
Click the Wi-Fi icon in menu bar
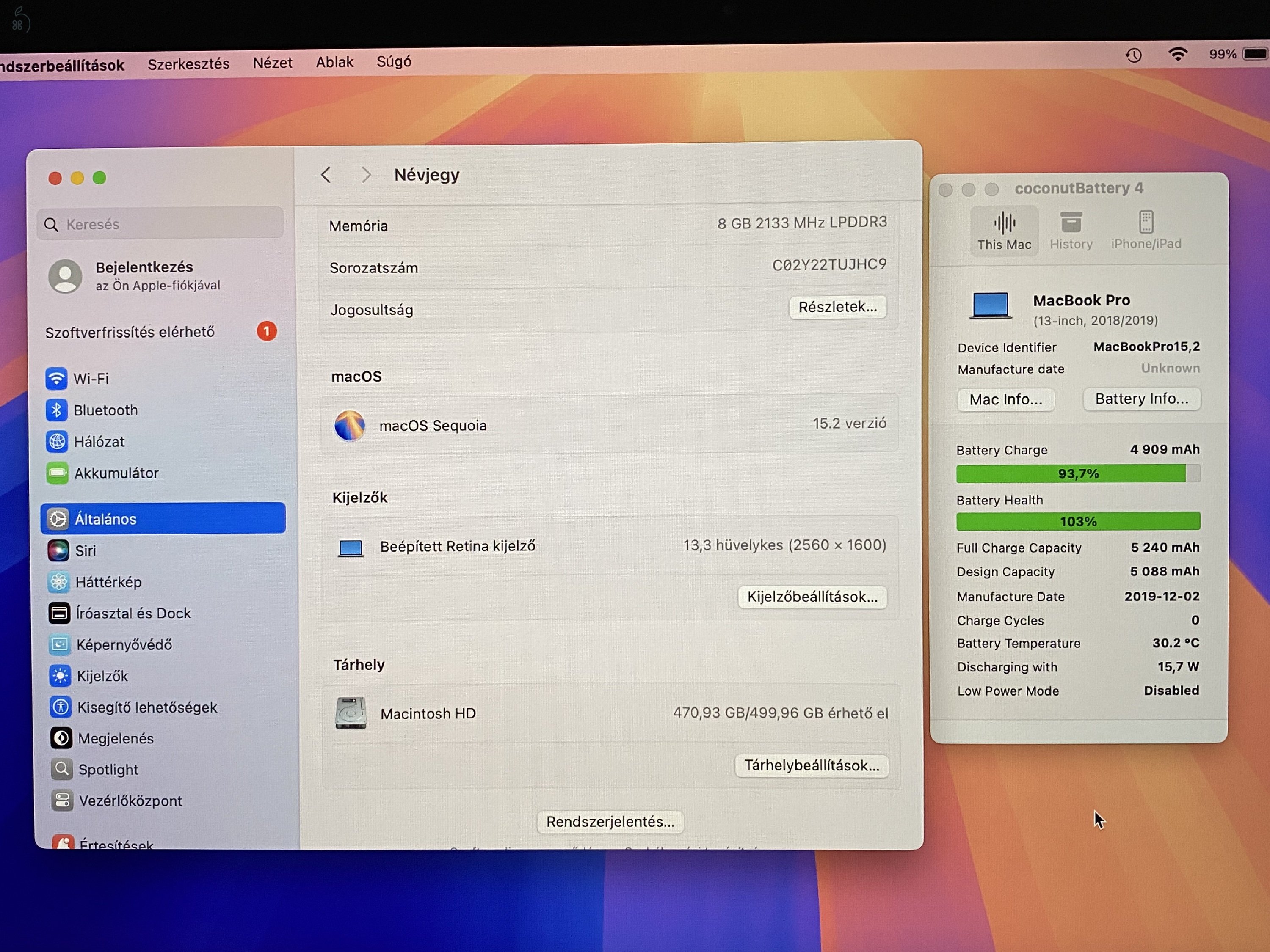click(1178, 55)
